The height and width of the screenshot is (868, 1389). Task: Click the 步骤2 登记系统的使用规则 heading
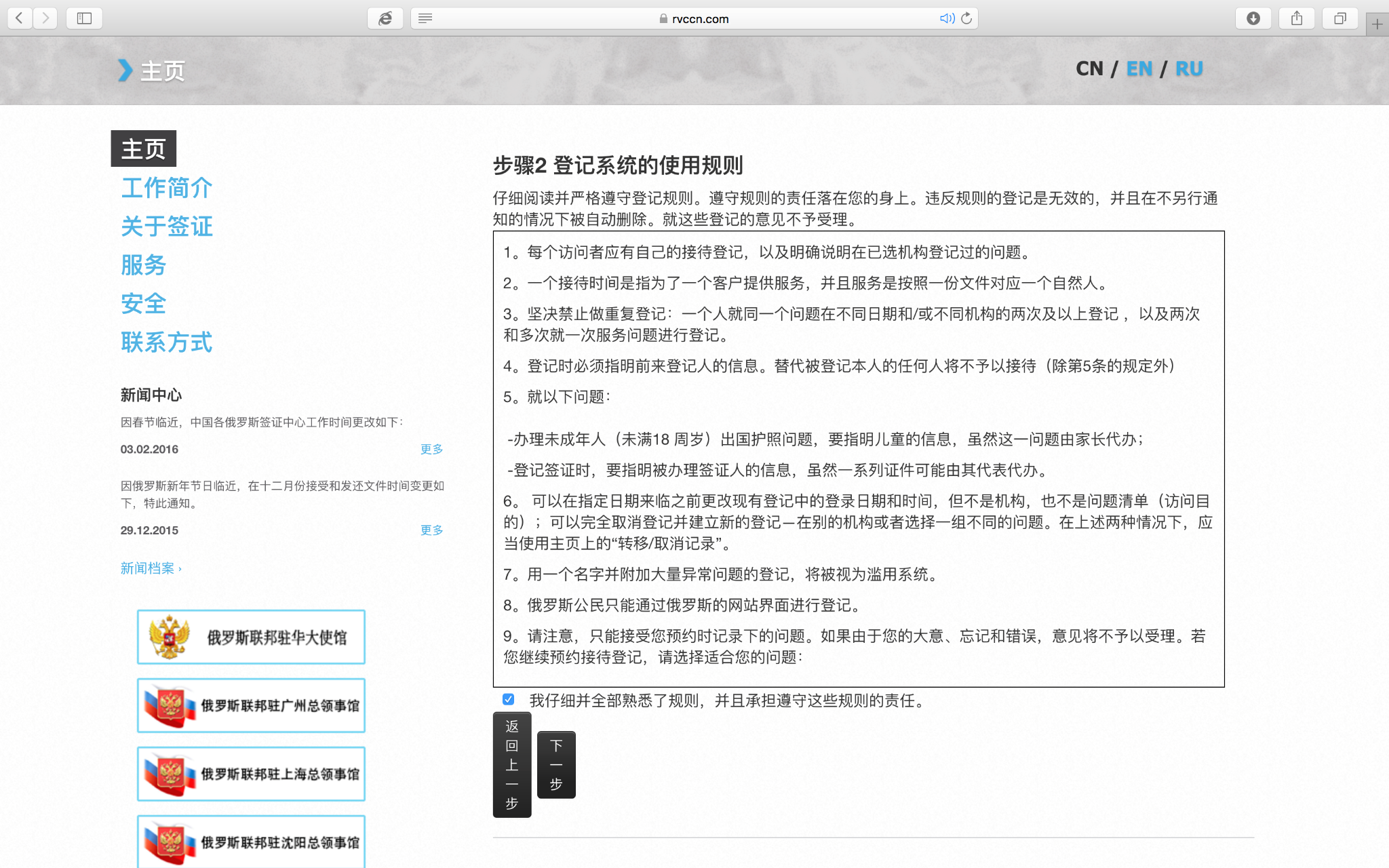coord(618,165)
